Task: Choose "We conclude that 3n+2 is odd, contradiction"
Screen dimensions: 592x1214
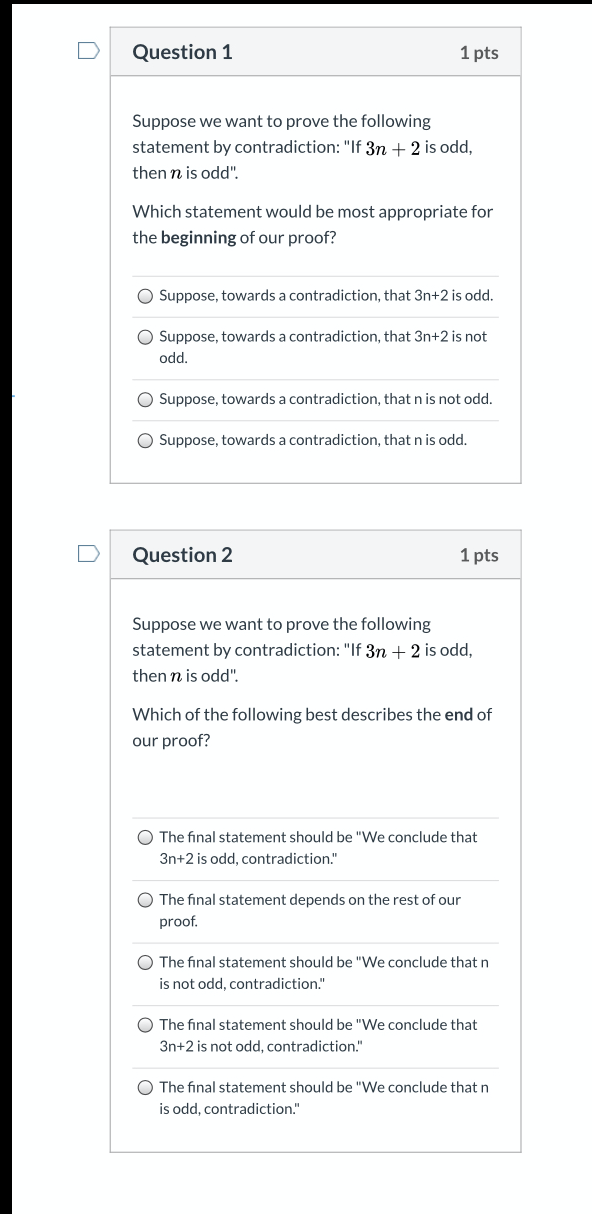Action: coord(146,838)
